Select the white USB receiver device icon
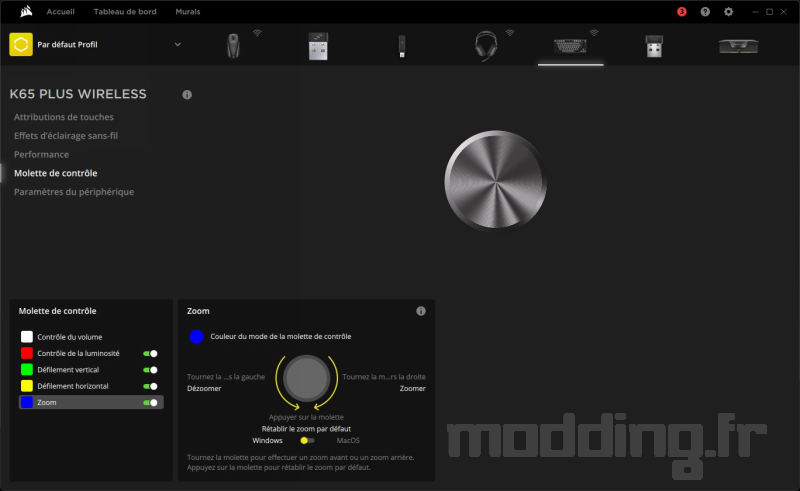The width and height of the screenshot is (800, 491). click(318, 46)
